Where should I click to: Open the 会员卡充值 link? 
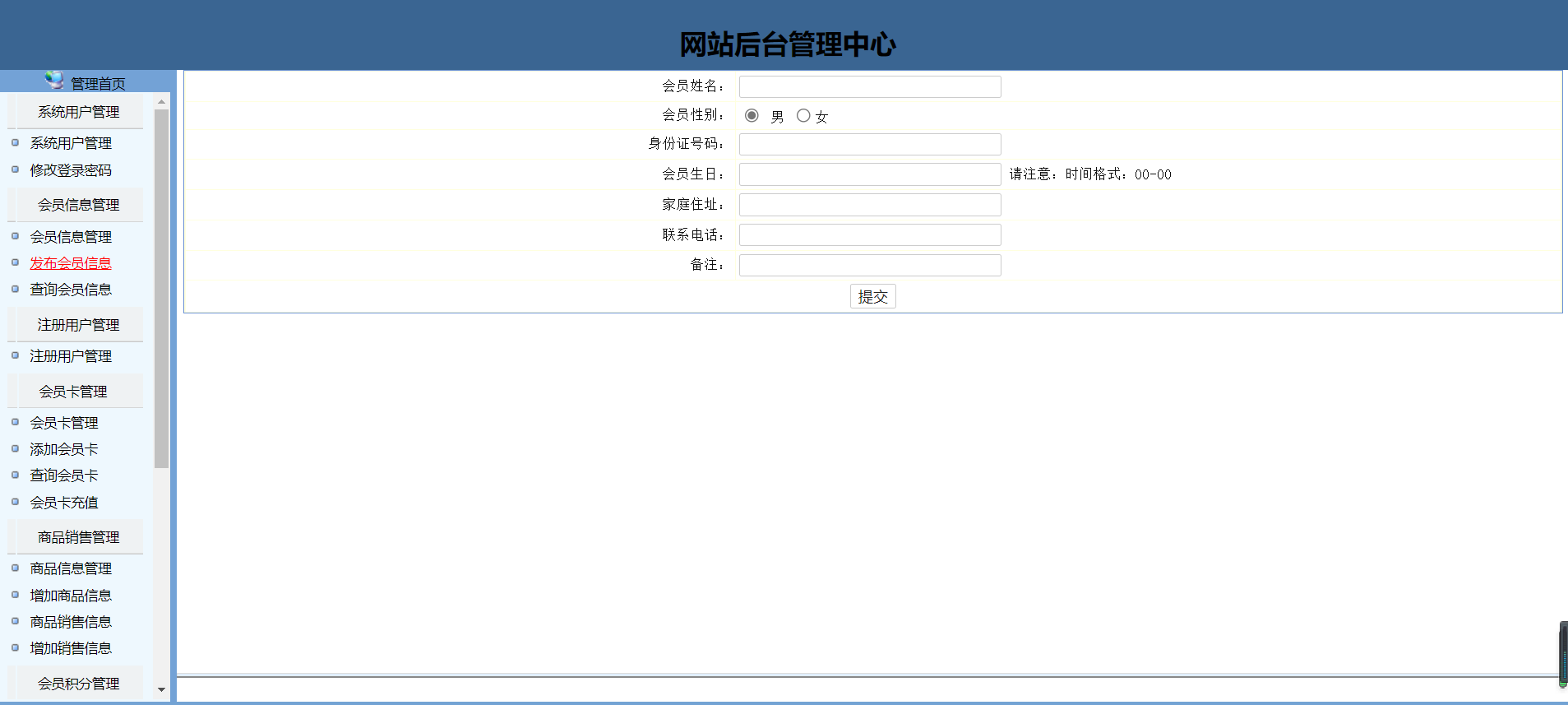tap(64, 503)
